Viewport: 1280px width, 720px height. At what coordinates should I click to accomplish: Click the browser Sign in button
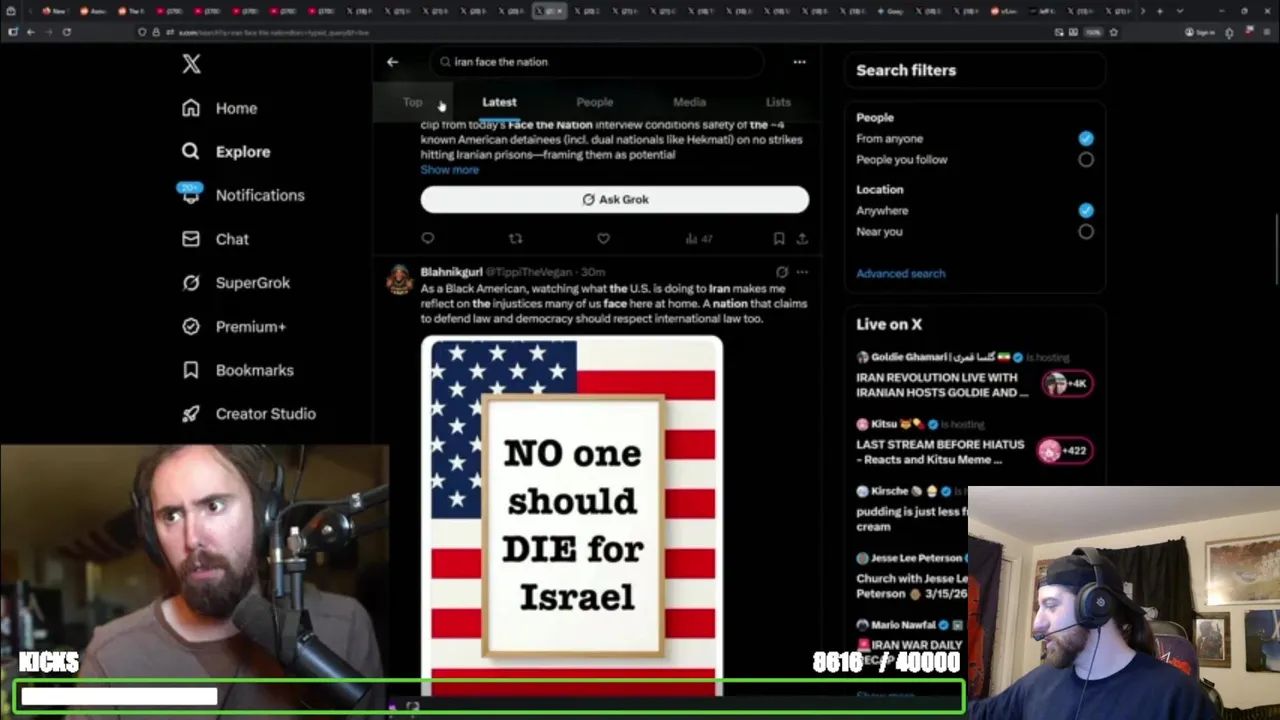1202,32
